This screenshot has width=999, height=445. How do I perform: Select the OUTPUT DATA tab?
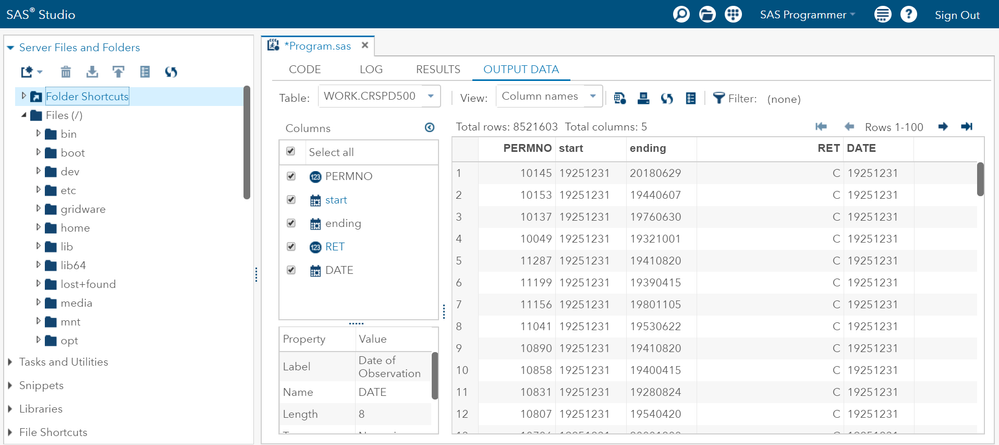click(x=521, y=69)
